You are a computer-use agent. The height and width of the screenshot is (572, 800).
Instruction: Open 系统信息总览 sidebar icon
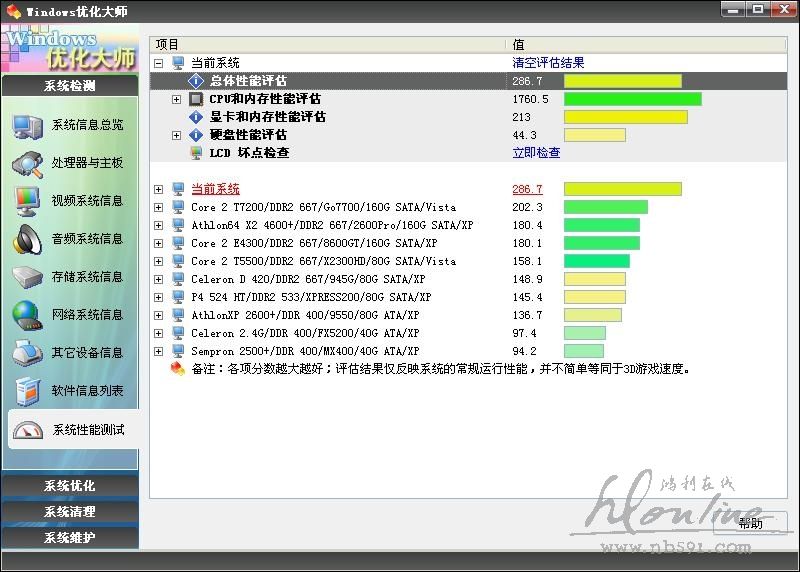tap(27, 125)
